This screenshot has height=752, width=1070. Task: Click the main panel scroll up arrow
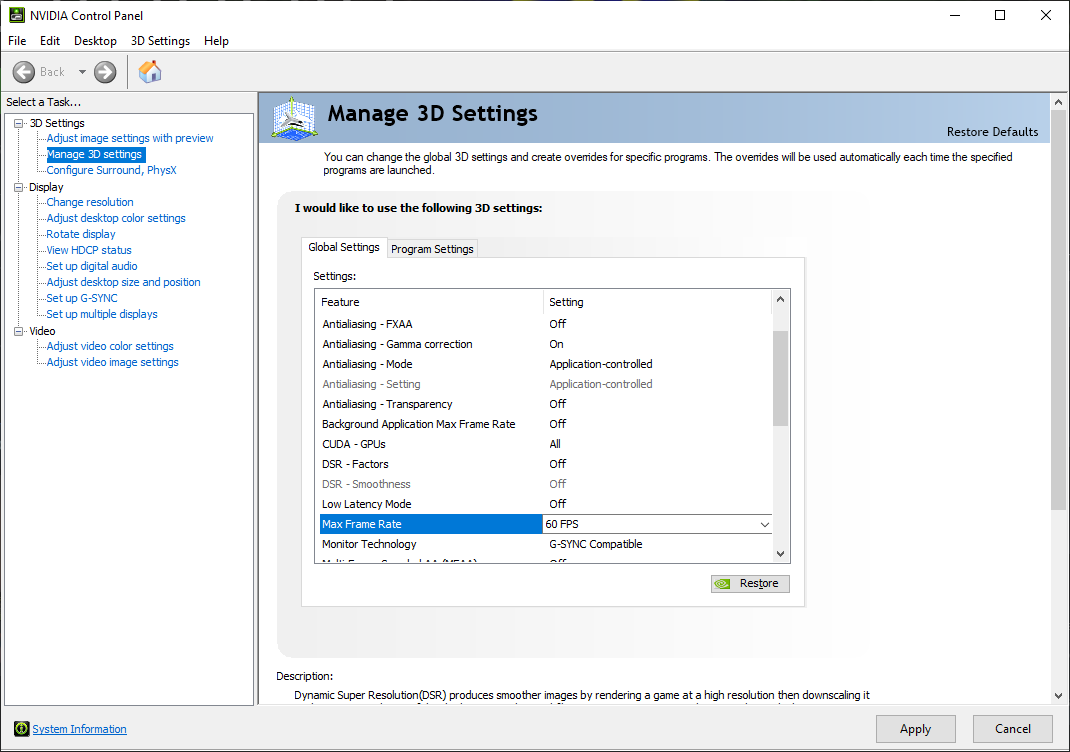point(1058,102)
